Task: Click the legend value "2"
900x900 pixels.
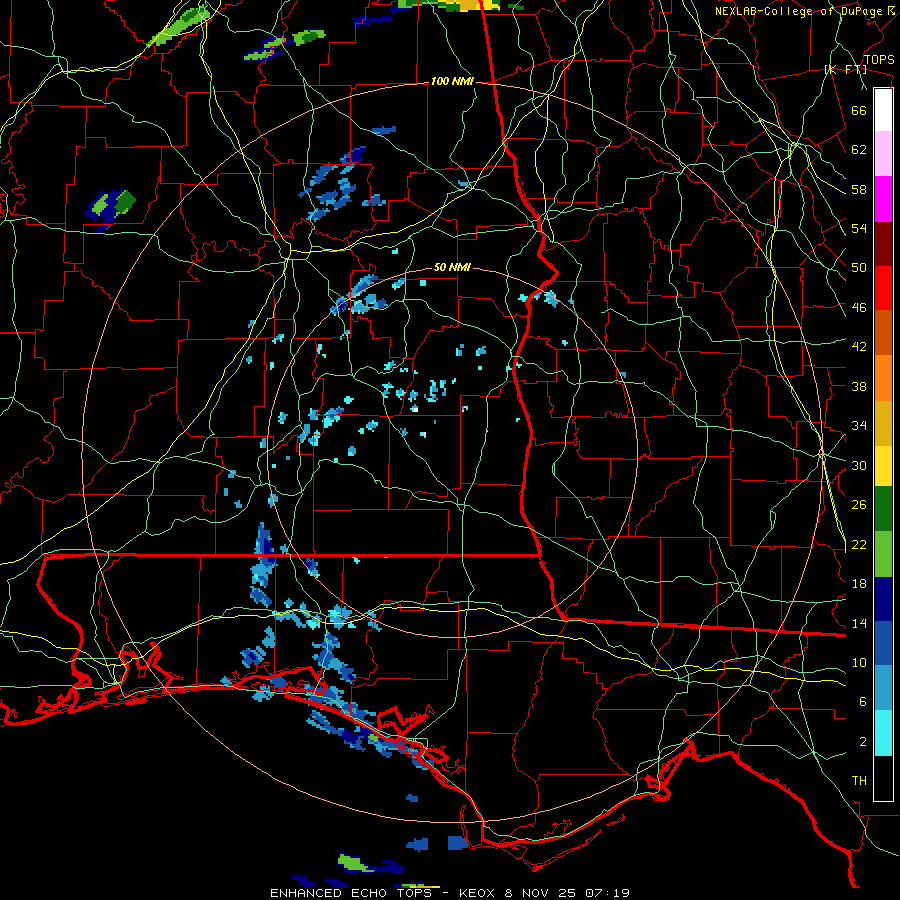Action: [x=863, y=742]
